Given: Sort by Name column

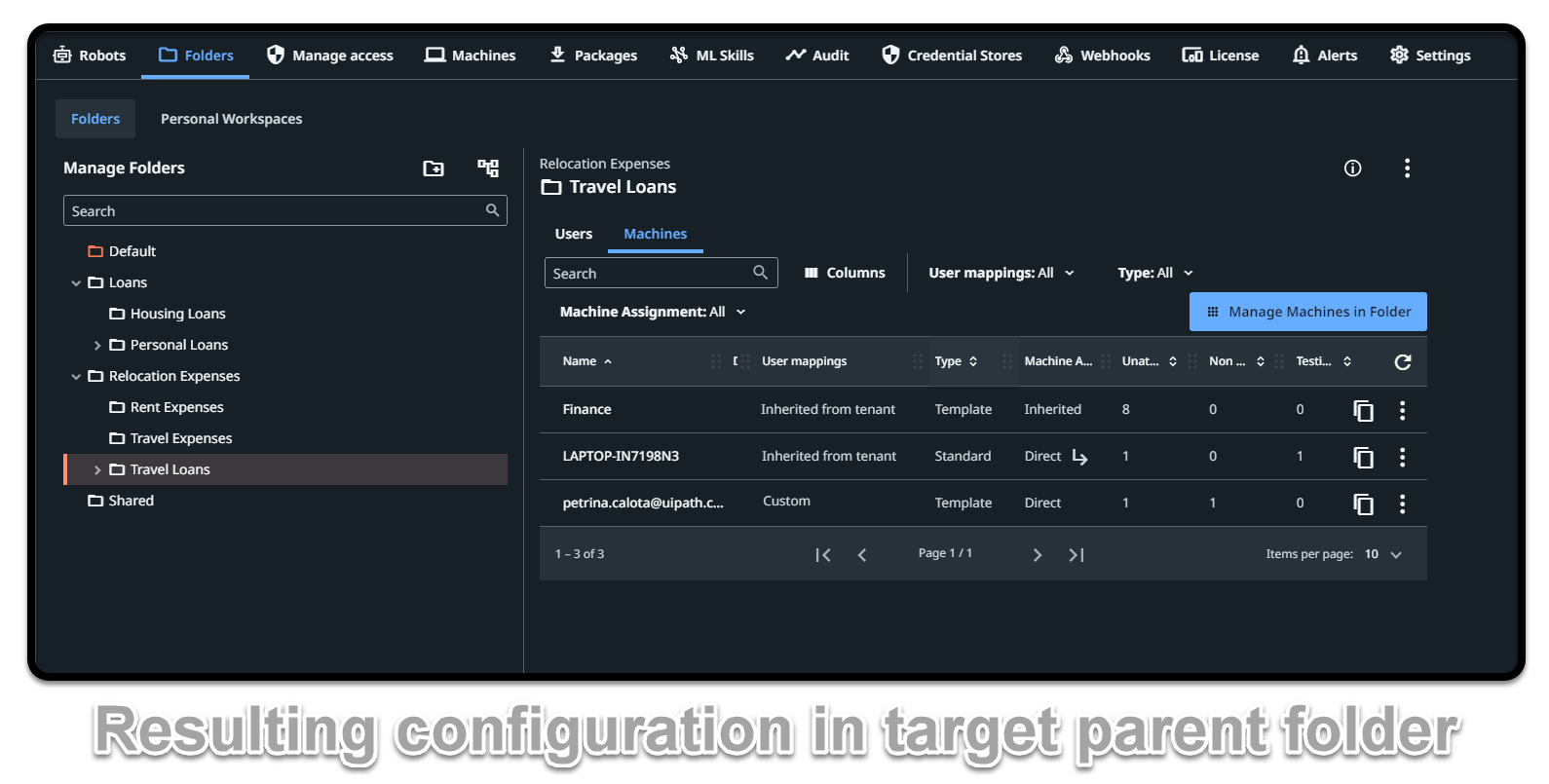Looking at the screenshot, I should tap(587, 361).
